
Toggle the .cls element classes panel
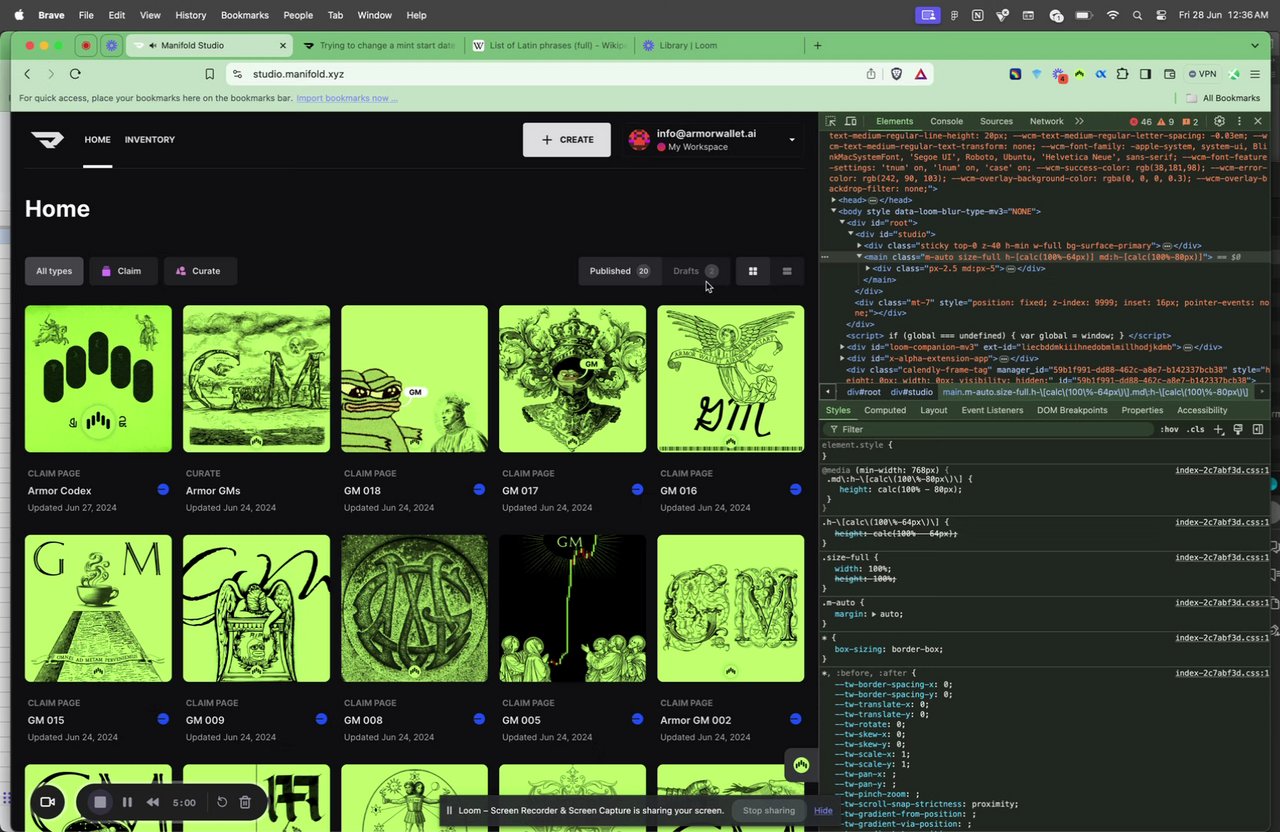coord(1195,429)
